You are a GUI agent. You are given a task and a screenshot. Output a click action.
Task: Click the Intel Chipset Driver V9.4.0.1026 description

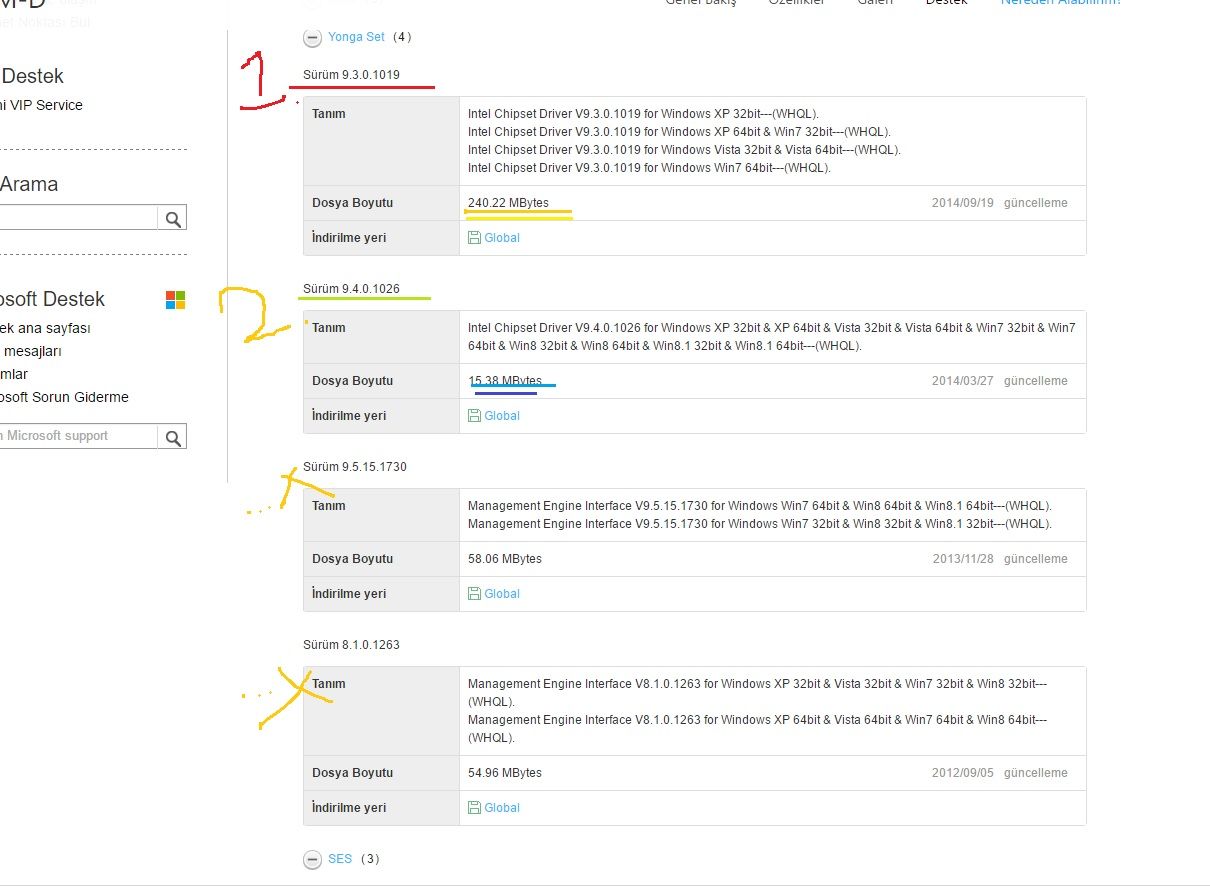click(772, 337)
